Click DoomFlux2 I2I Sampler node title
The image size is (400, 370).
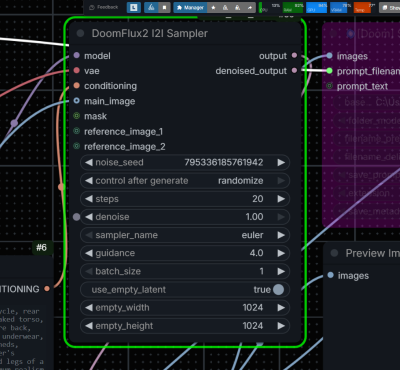click(x=150, y=33)
